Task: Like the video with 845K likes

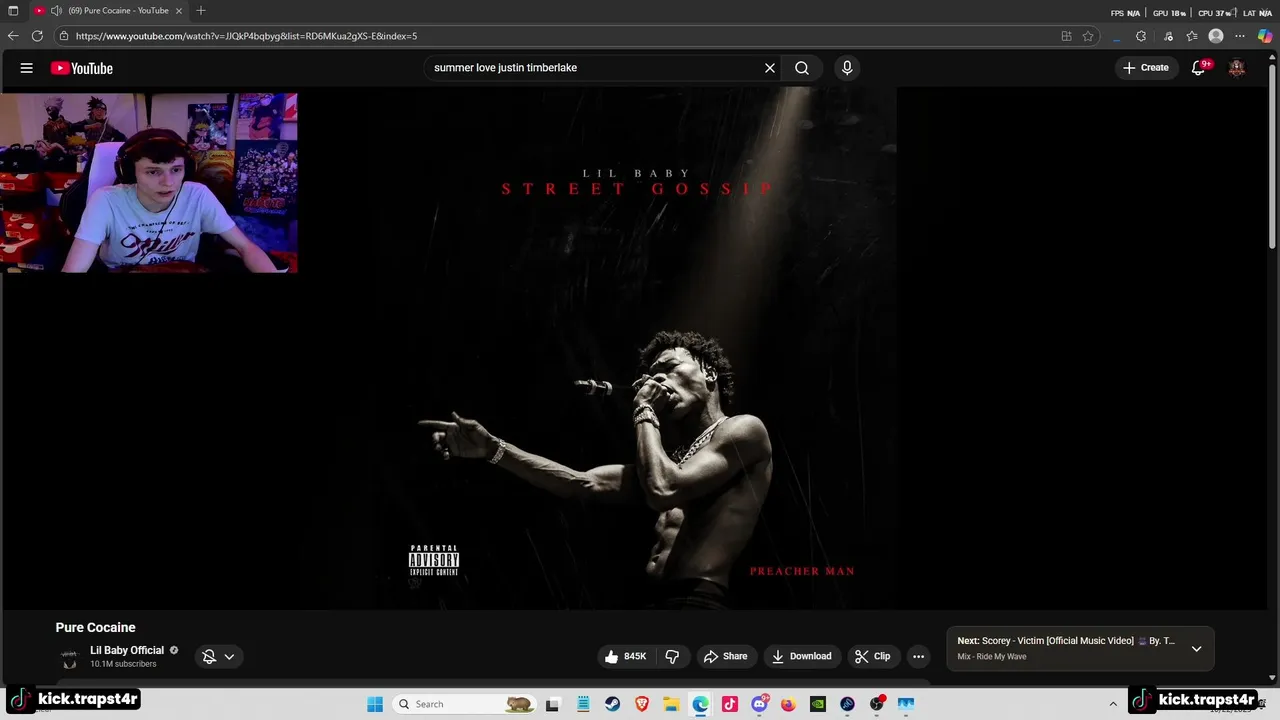Action: coord(626,656)
